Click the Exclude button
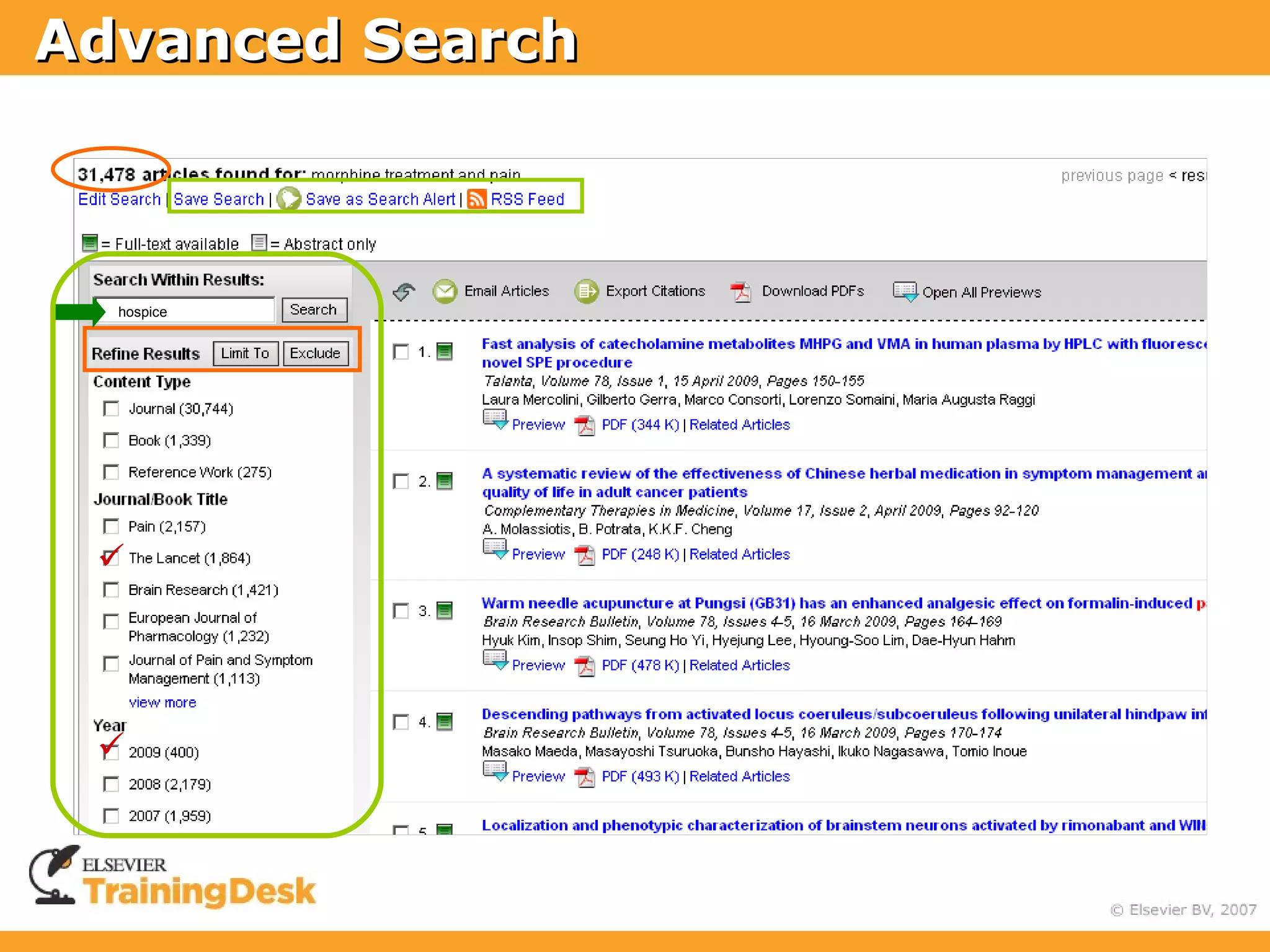This screenshot has width=1270, height=952. (315, 353)
